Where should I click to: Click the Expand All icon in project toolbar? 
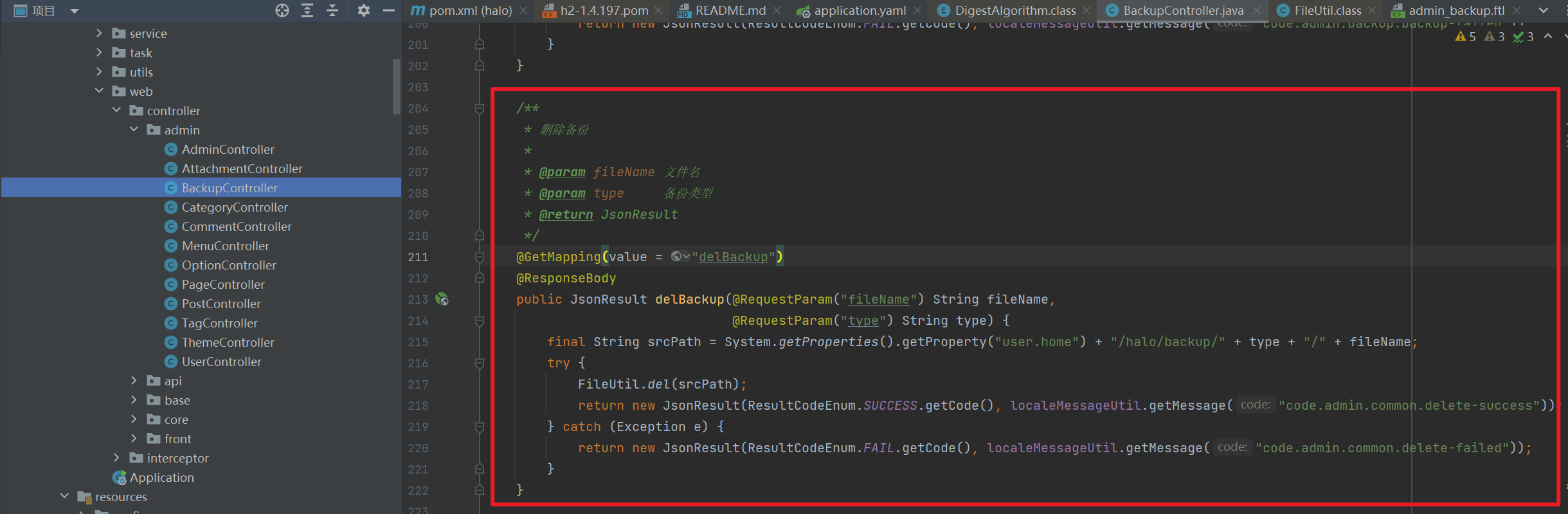point(307,10)
